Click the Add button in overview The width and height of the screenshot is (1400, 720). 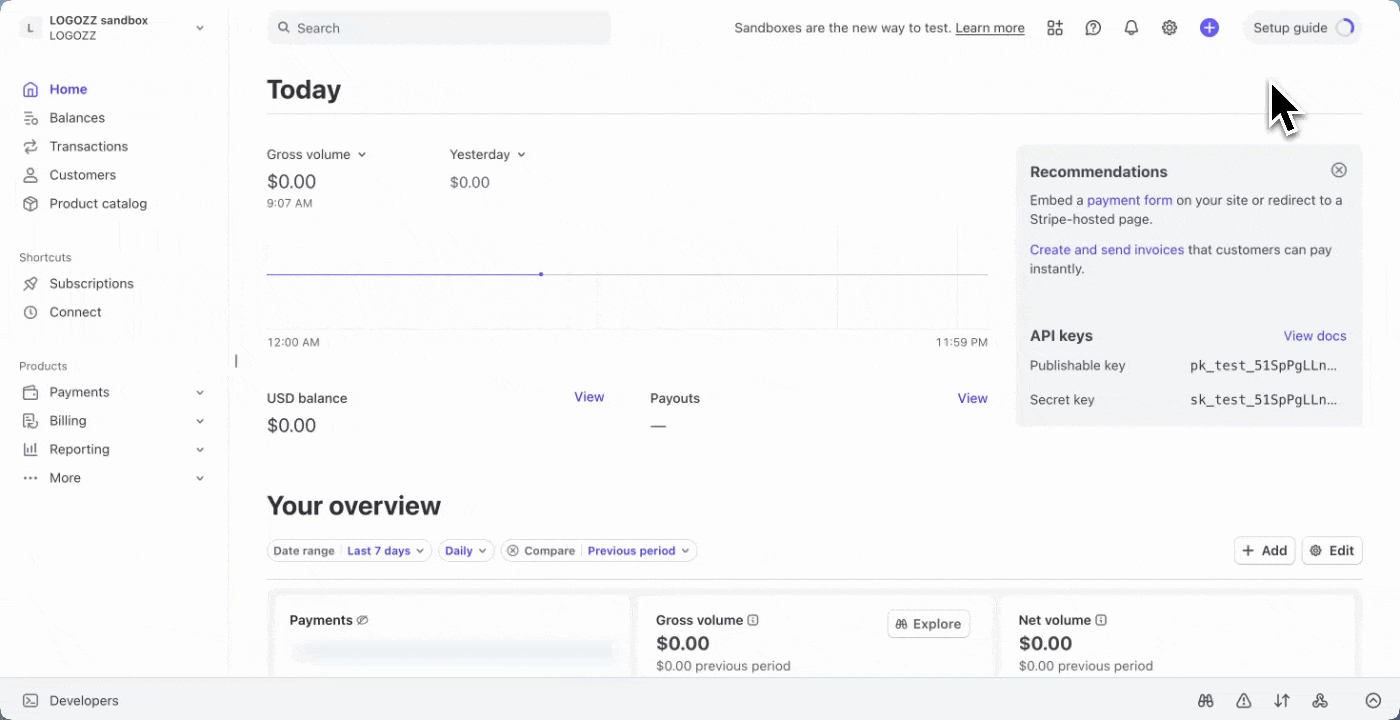pyautogui.click(x=1264, y=551)
